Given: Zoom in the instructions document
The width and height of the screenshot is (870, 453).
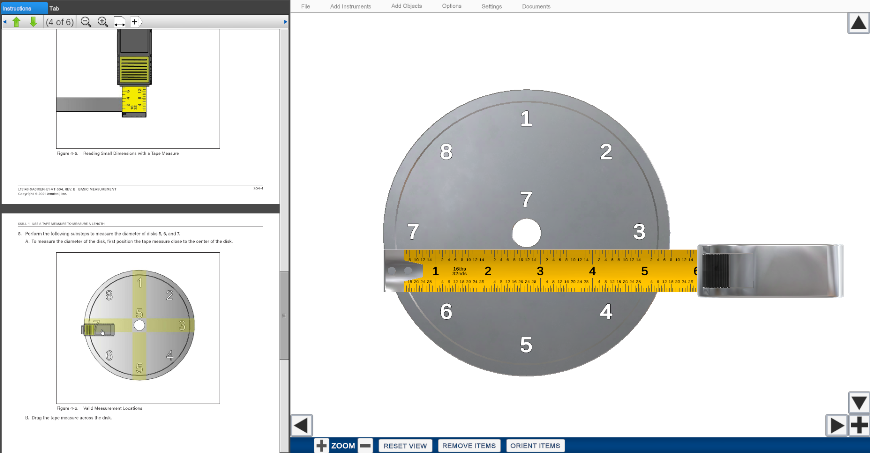Looking at the screenshot, I should tap(103, 22).
